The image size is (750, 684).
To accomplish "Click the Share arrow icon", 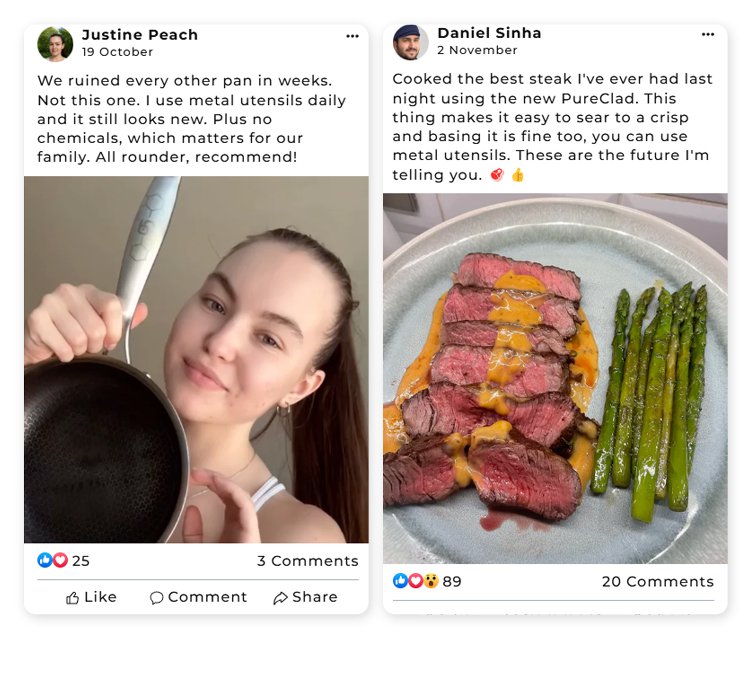I will coord(281,598).
